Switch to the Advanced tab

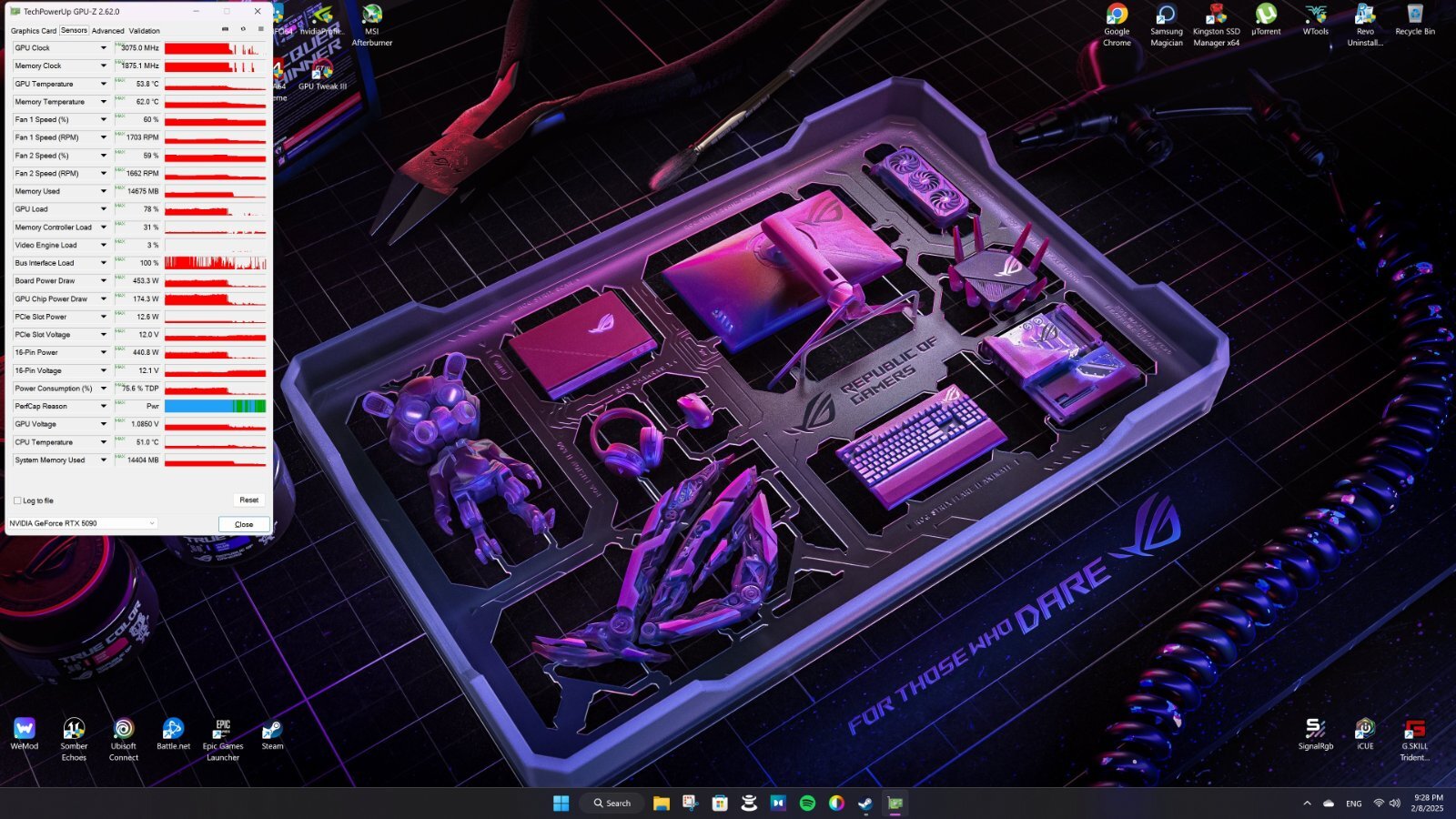tap(107, 31)
